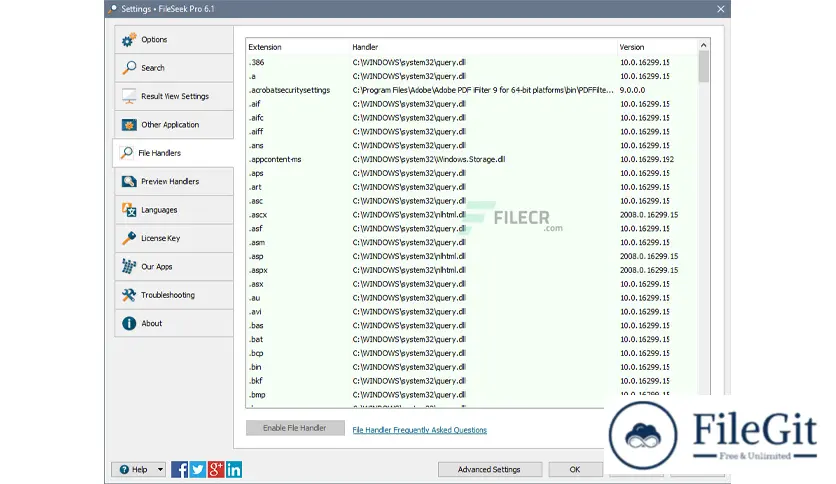Open the Facebook social icon

[x=179, y=469]
